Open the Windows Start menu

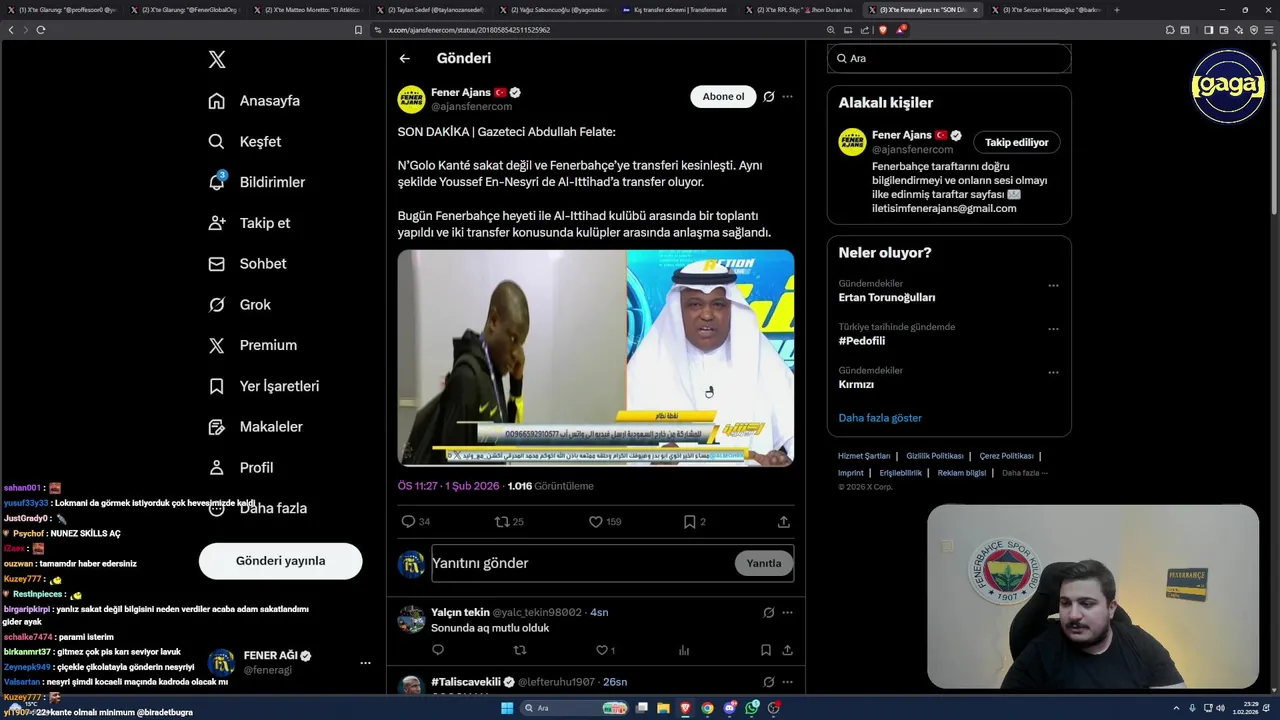pos(507,708)
